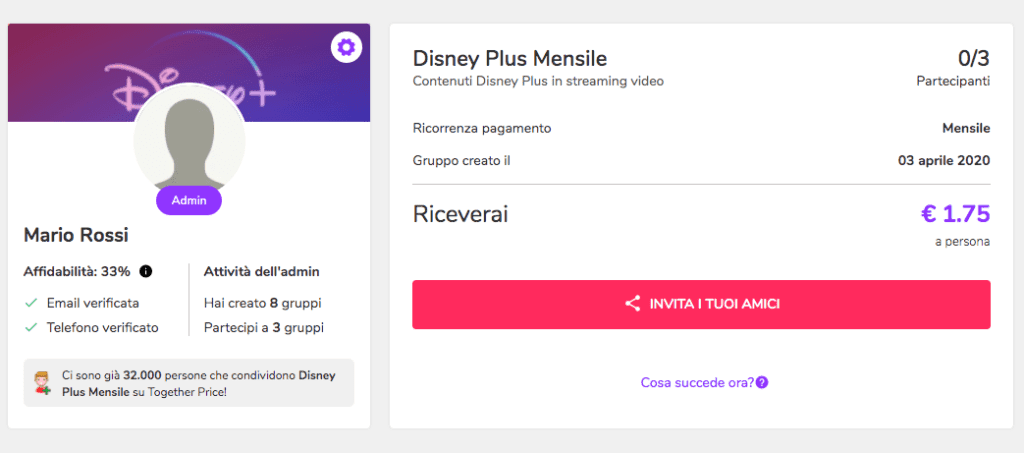This screenshot has width=1024, height=453.
Task: Click the Riceverai label
Action: pyautogui.click(x=460, y=214)
